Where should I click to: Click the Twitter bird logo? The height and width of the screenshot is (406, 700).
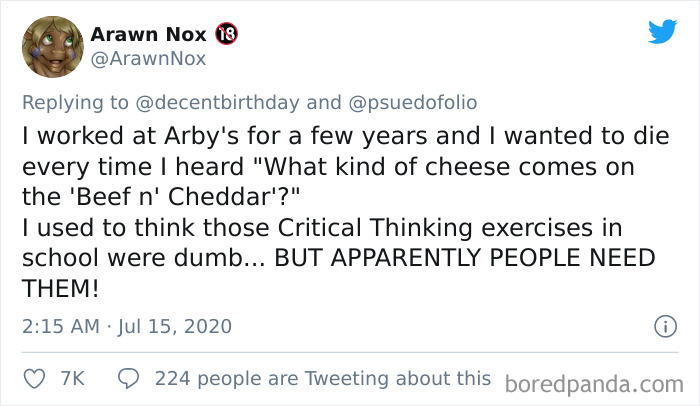point(662,32)
